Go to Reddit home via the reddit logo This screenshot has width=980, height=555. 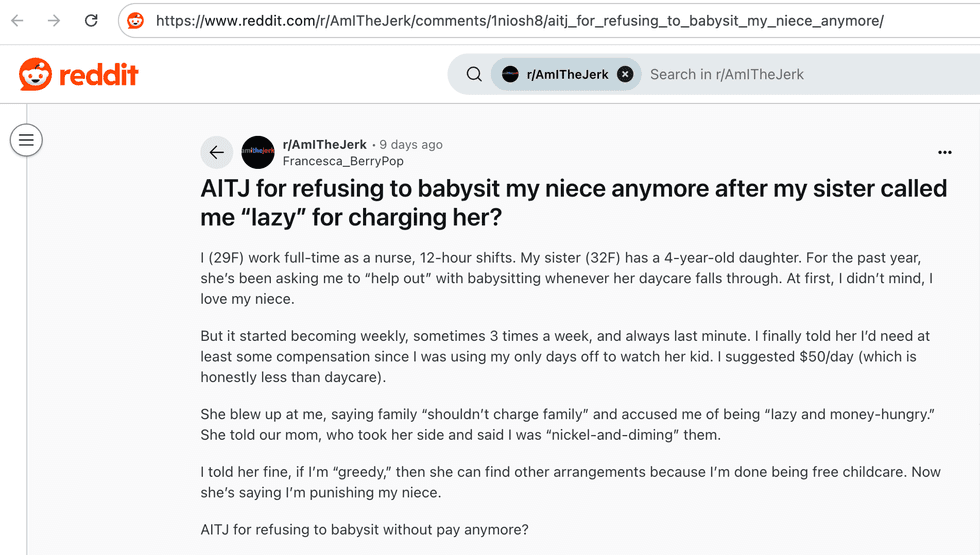coord(79,74)
